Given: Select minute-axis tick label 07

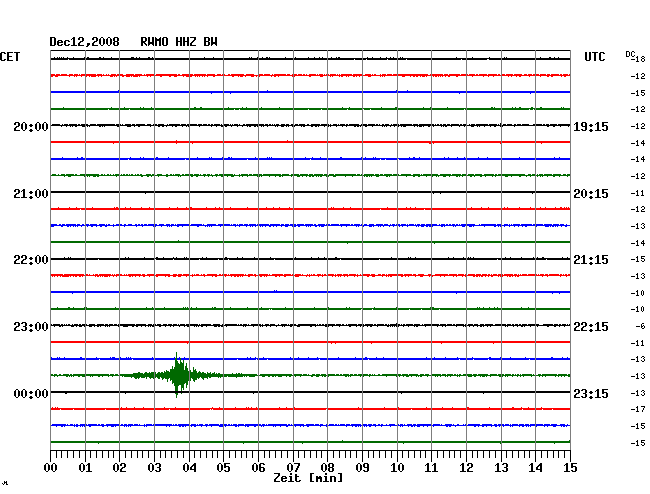Looking at the screenshot, I should click(293, 468).
